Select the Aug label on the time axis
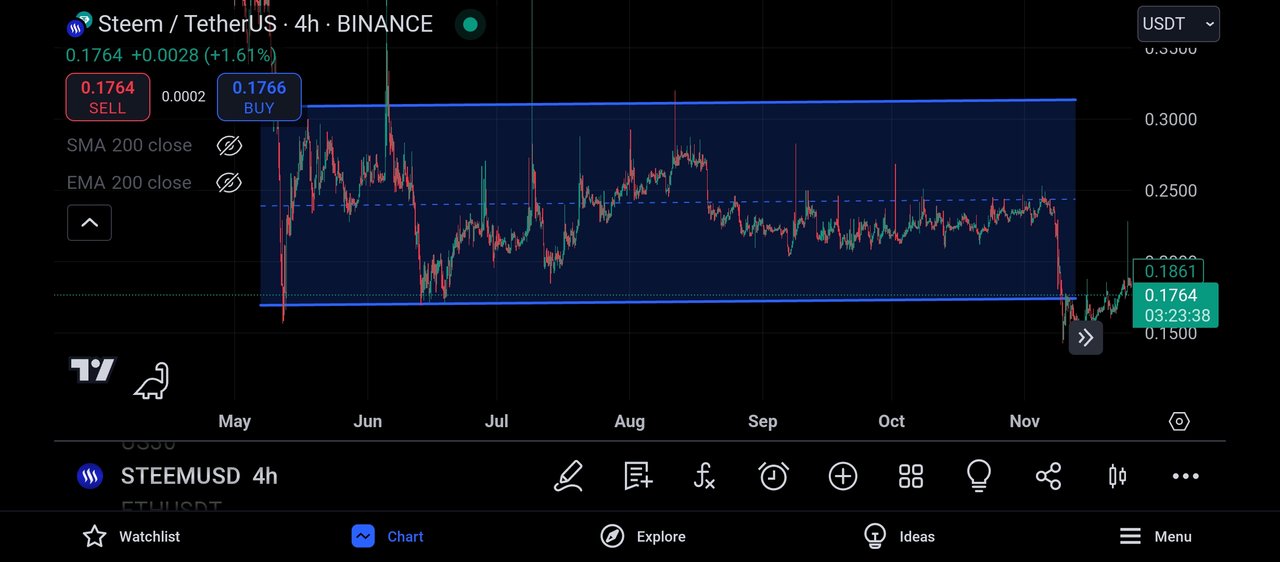 (x=629, y=422)
